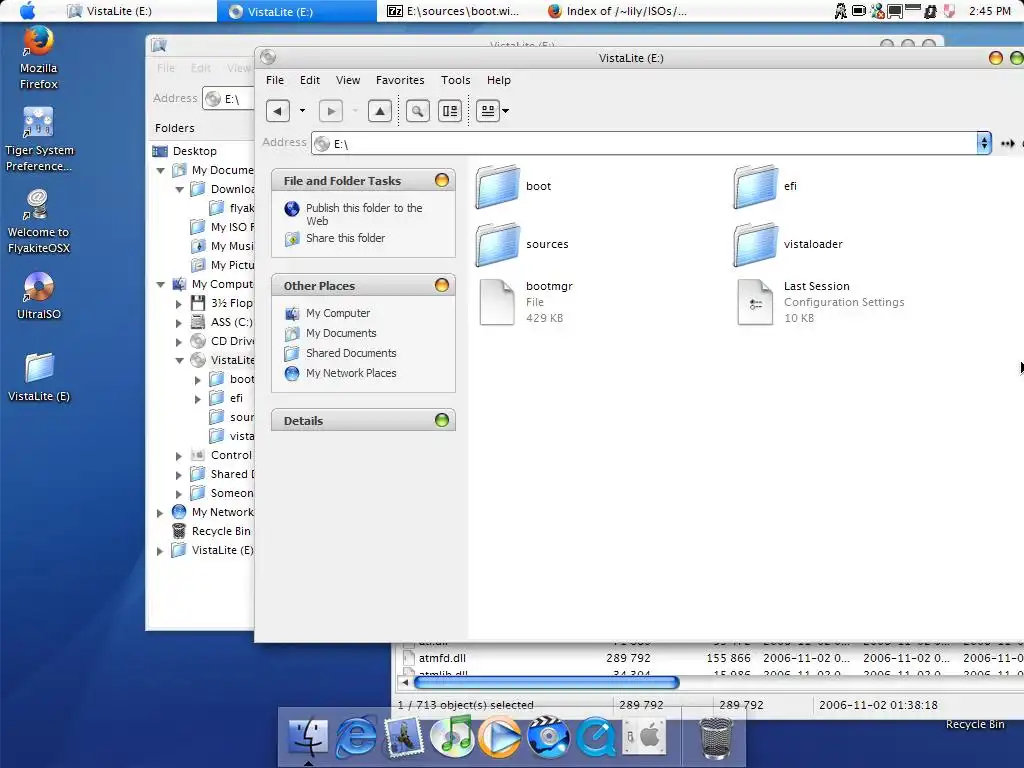Select Desktop in the folder tree
This screenshot has height=768, width=1024.
194,151
